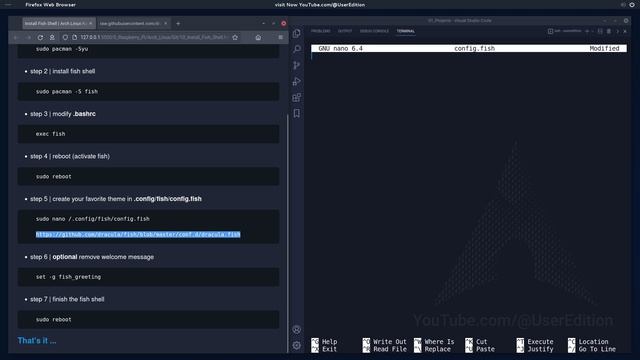Viewport: 640px width, 360px height.
Task: Switch to the Problems panel tab
Action: pos(321,31)
